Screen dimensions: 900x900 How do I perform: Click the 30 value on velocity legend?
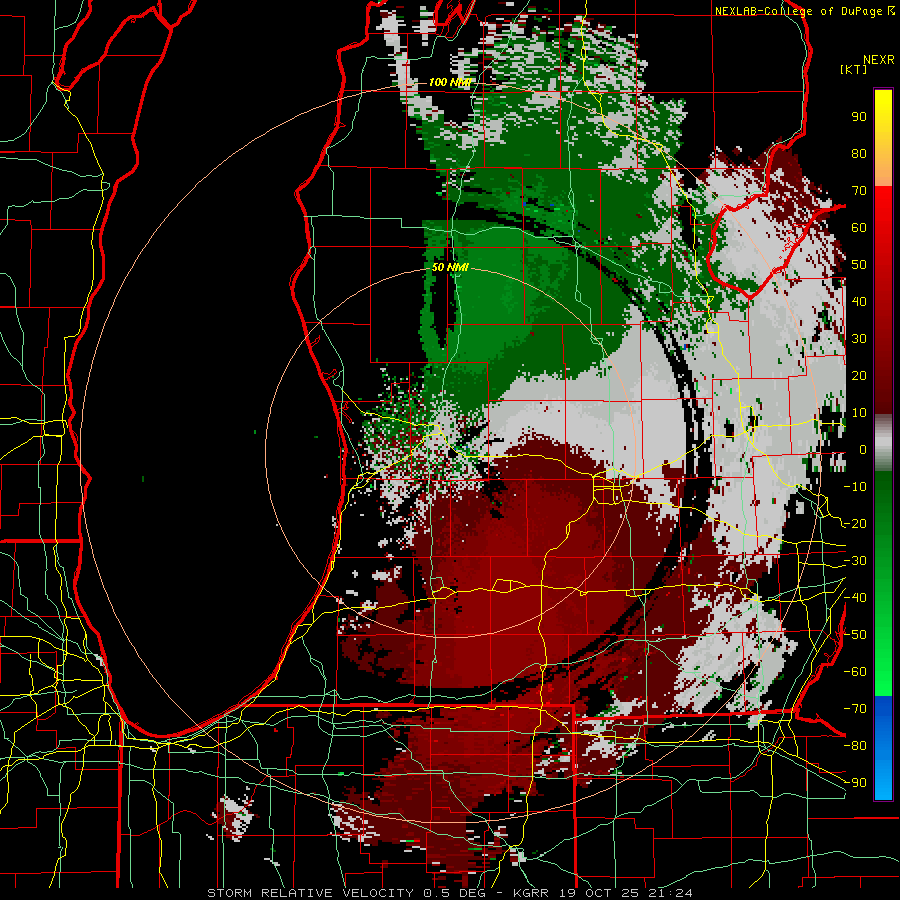coord(859,339)
